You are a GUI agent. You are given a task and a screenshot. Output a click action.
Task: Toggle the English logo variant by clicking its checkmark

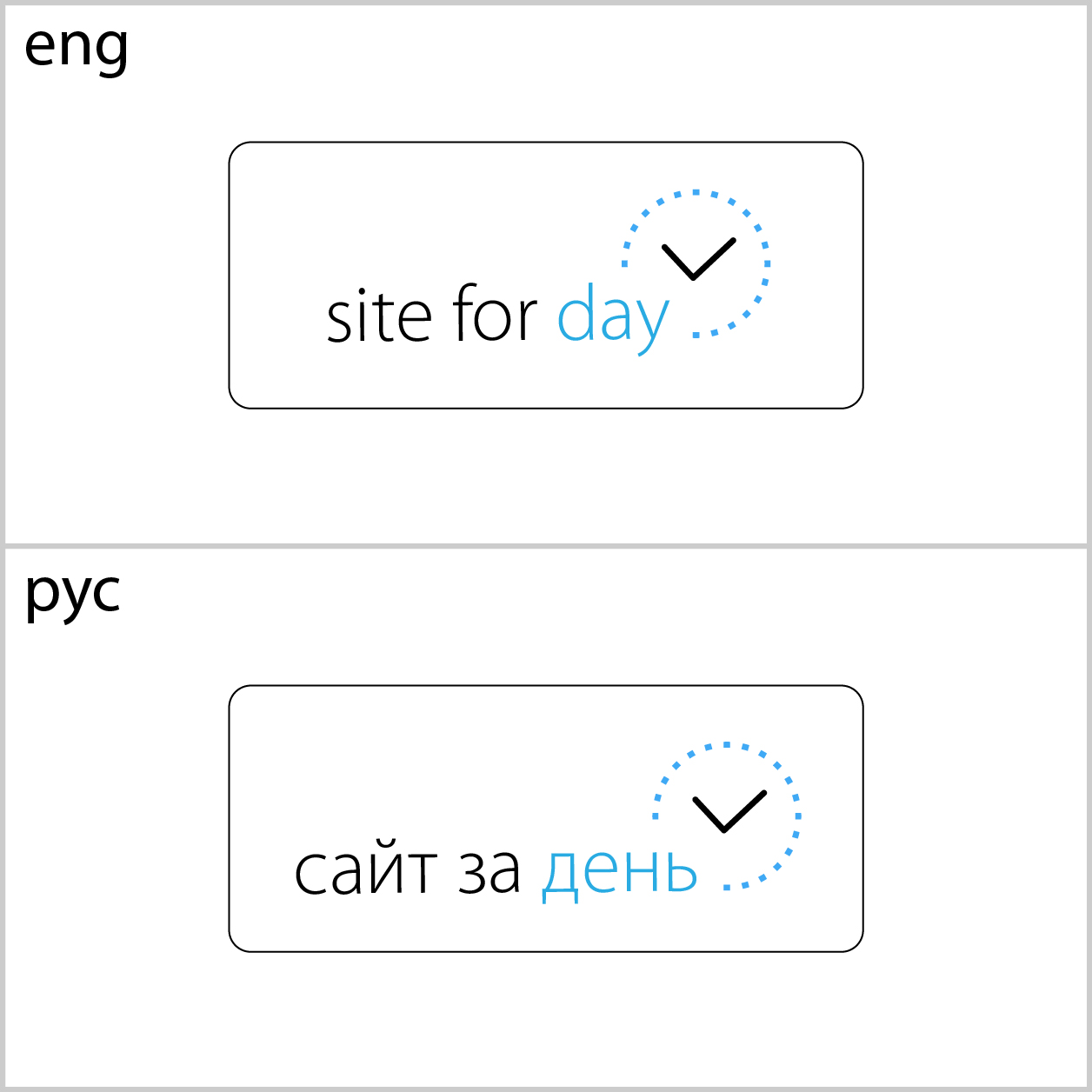click(x=696, y=256)
